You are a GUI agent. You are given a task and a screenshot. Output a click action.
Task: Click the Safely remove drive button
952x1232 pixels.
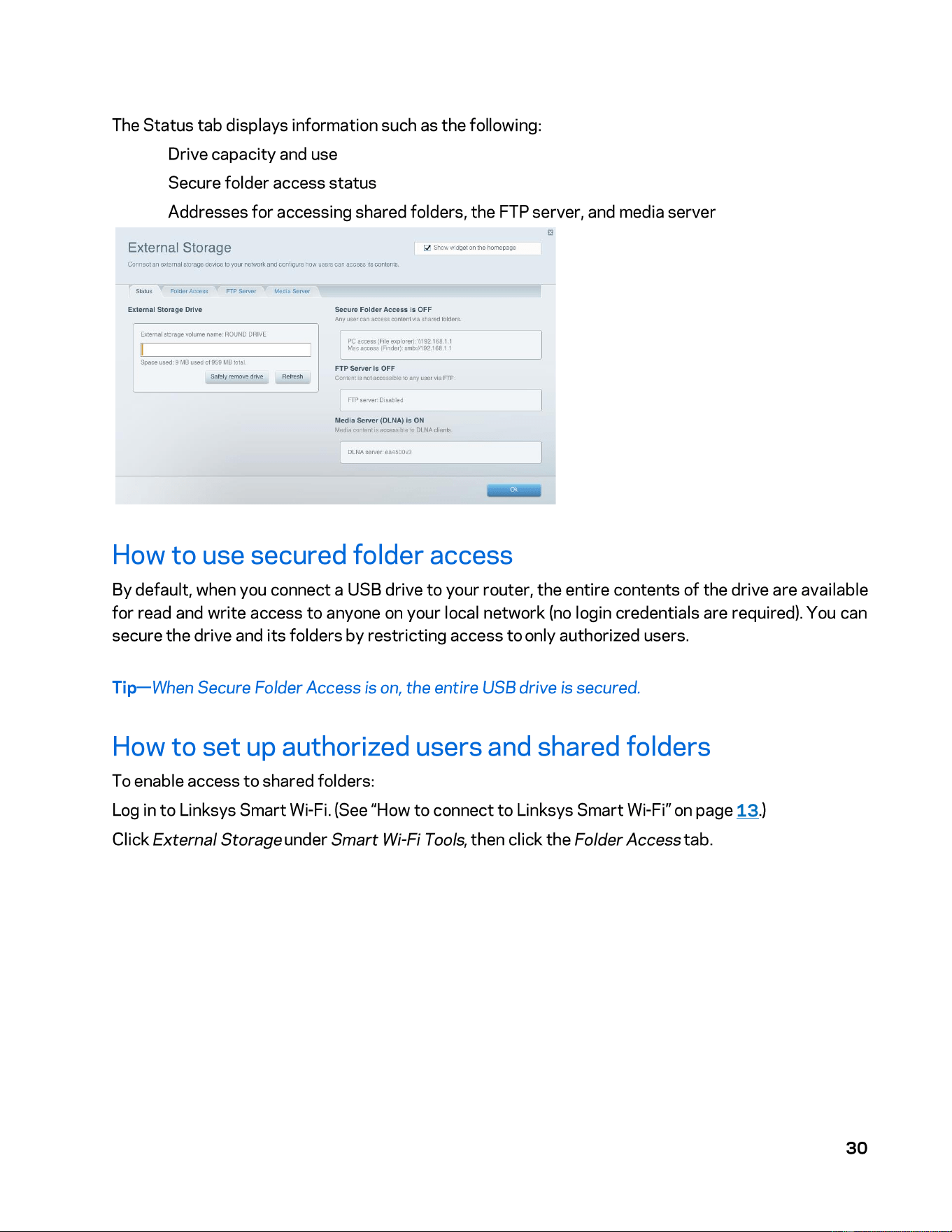tap(237, 377)
